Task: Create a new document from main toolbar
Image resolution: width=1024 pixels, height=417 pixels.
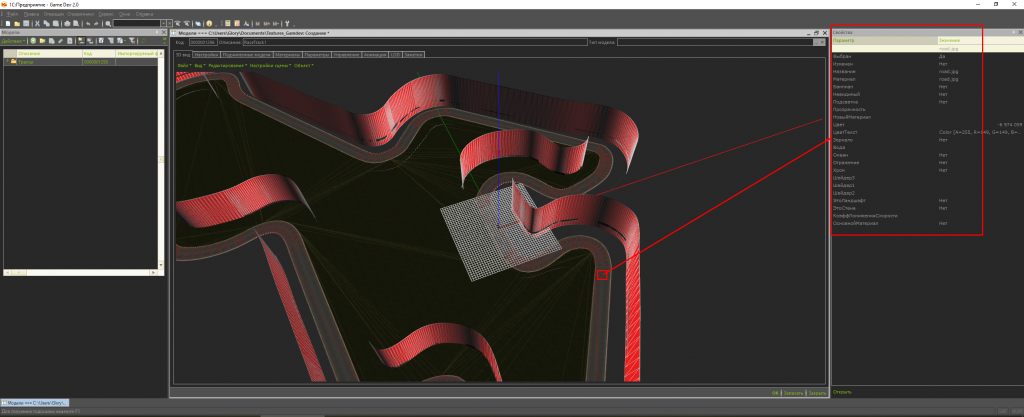Action: tap(8, 23)
